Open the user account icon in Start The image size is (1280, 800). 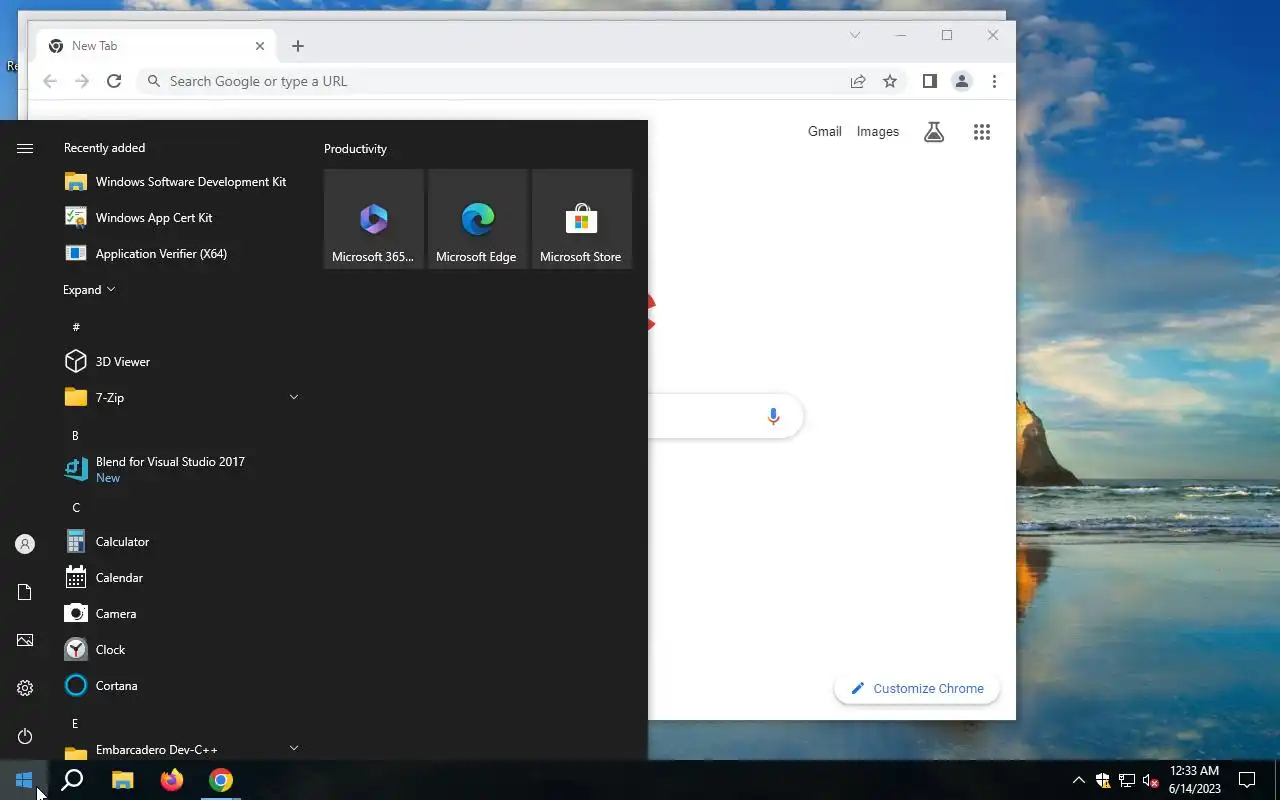[x=25, y=544]
